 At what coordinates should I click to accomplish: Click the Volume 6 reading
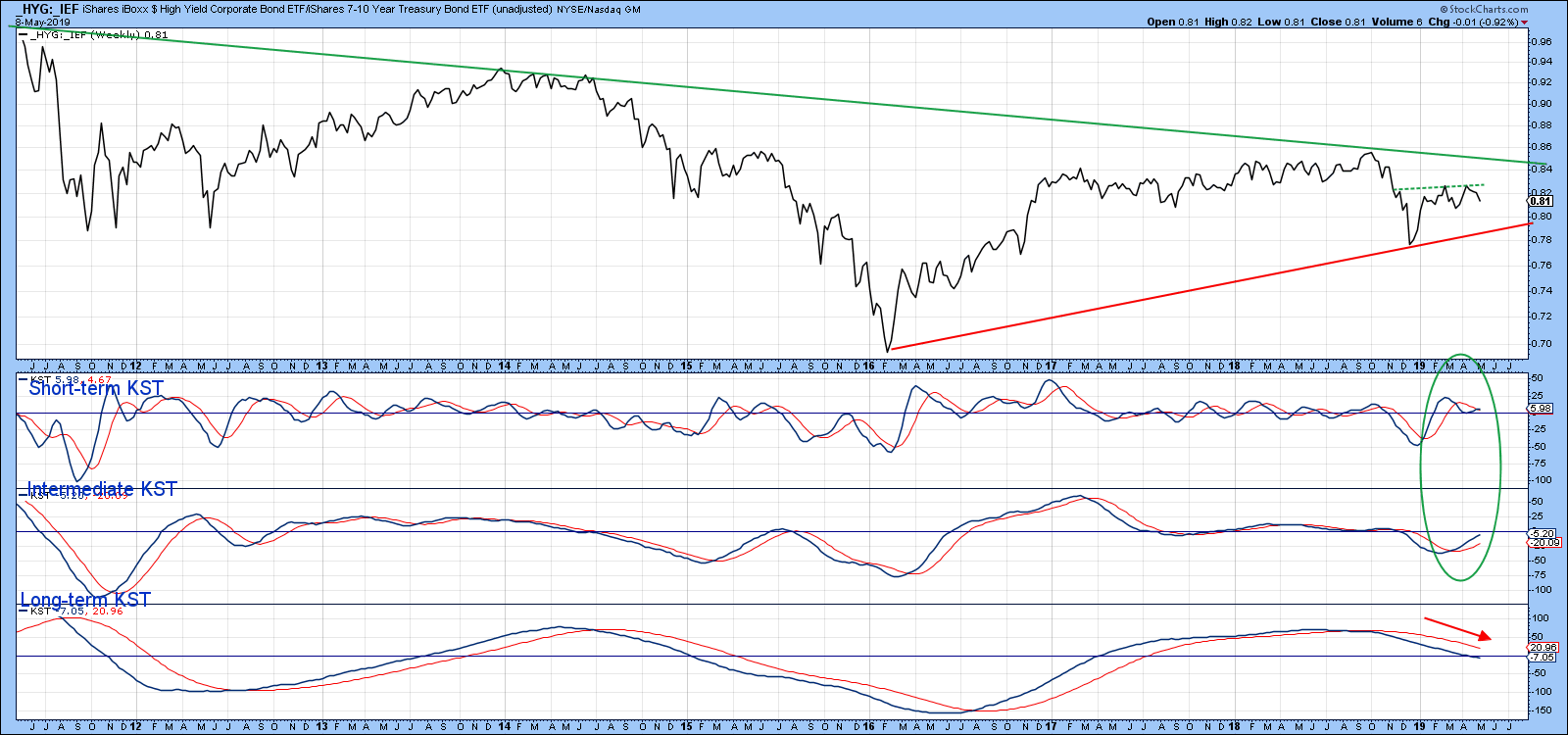click(1396, 22)
